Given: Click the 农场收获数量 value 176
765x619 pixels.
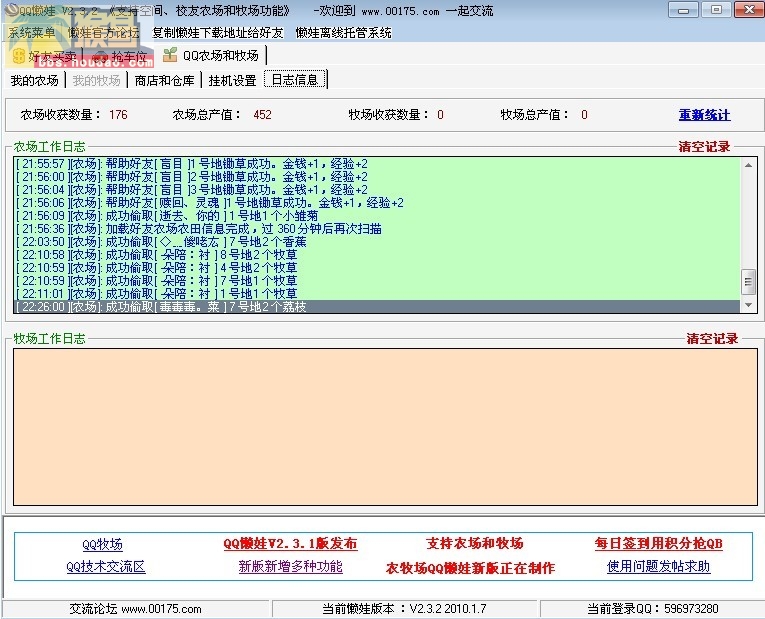Looking at the screenshot, I should click(118, 115).
